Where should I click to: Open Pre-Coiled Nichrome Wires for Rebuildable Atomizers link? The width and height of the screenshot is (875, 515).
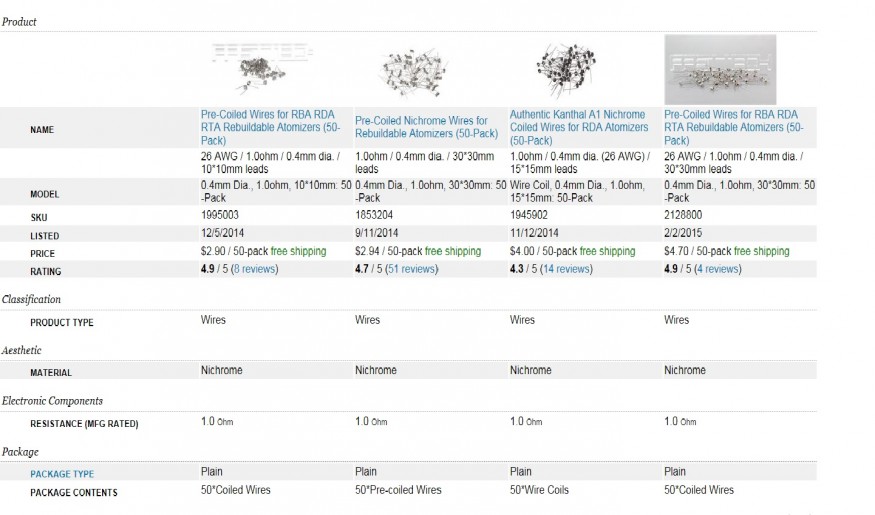pos(426,127)
